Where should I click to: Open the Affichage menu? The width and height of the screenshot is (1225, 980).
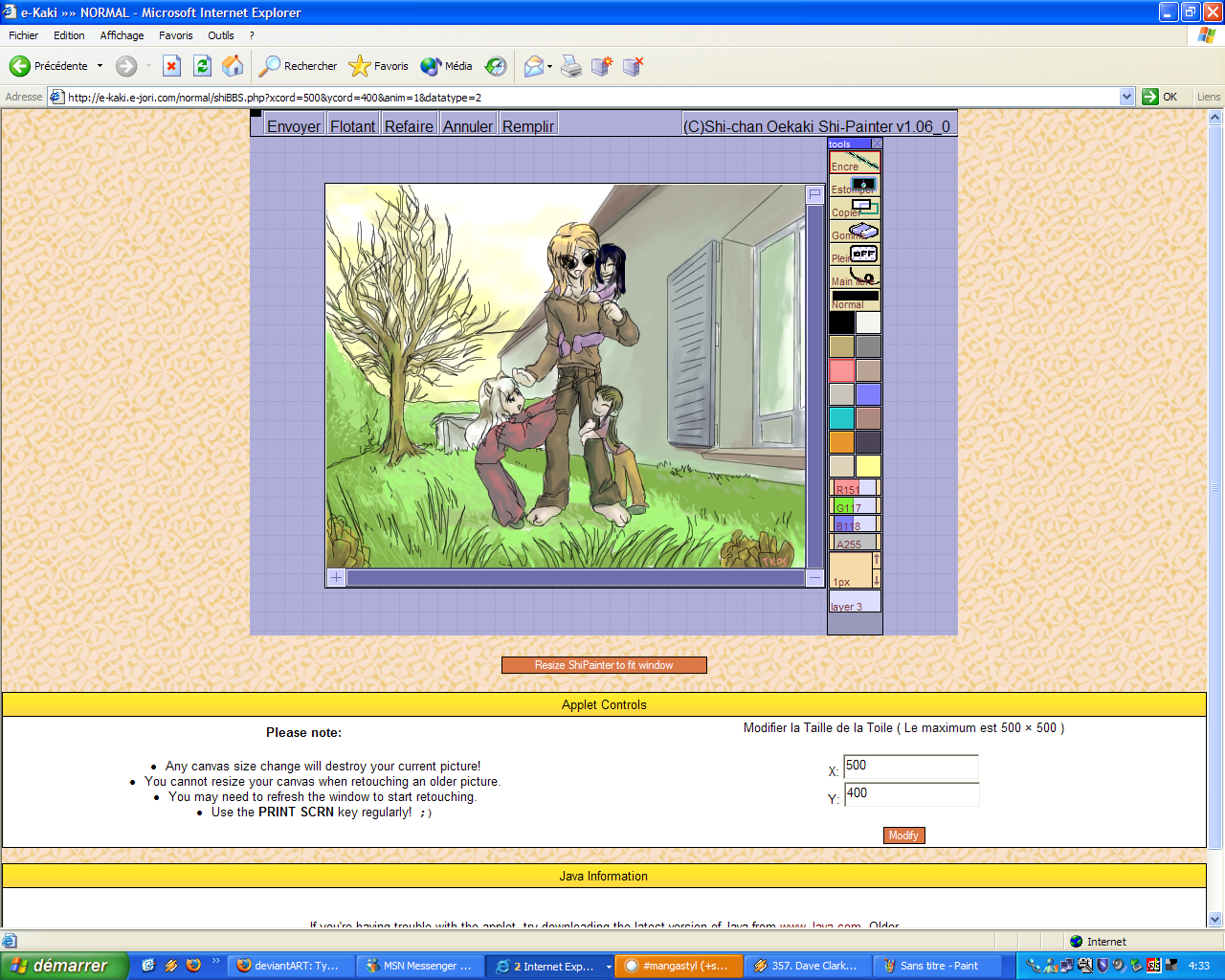pyautogui.click(x=122, y=35)
